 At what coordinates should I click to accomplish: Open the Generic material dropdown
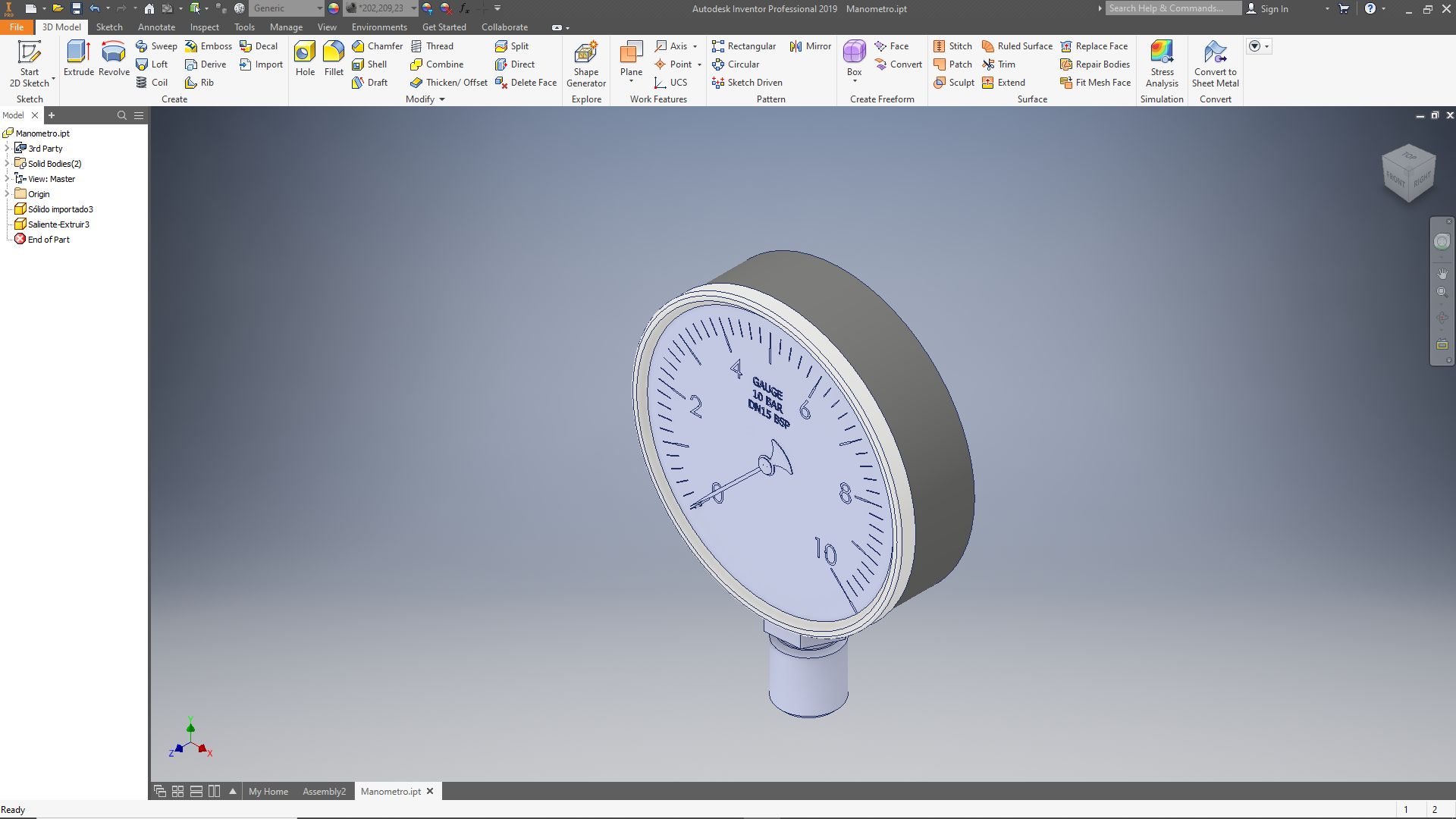pyautogui.click(x=319, y=8)
